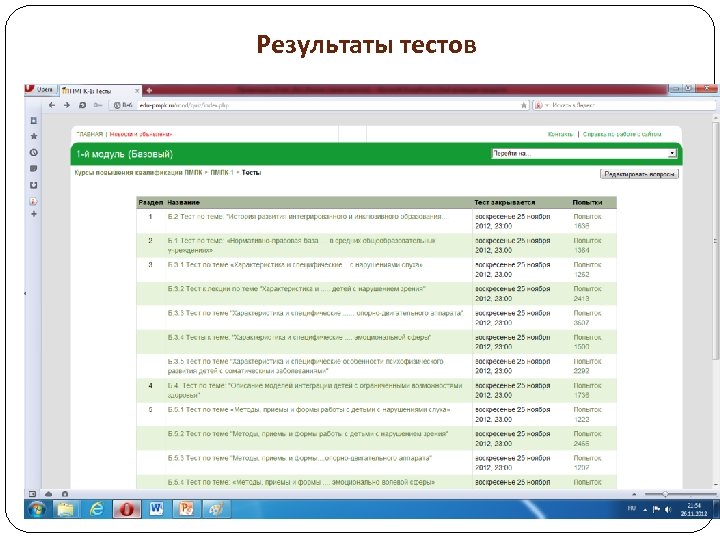Screen dimensions: 720x540
Task: Open the Downloads panel in sidebar
Action: 34,185
